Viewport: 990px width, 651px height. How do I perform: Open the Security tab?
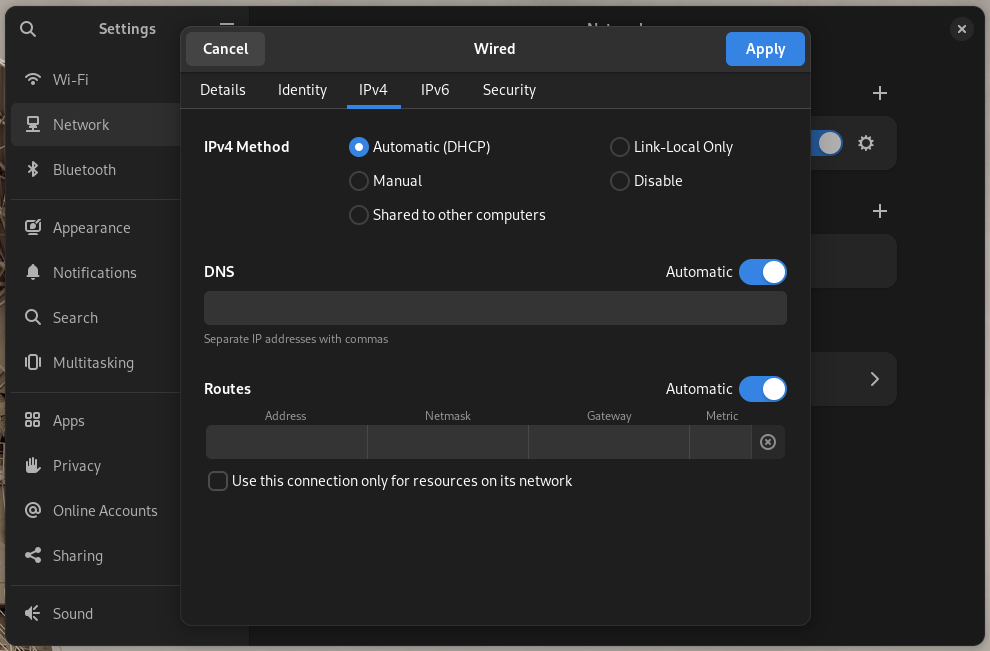(508, 90)
